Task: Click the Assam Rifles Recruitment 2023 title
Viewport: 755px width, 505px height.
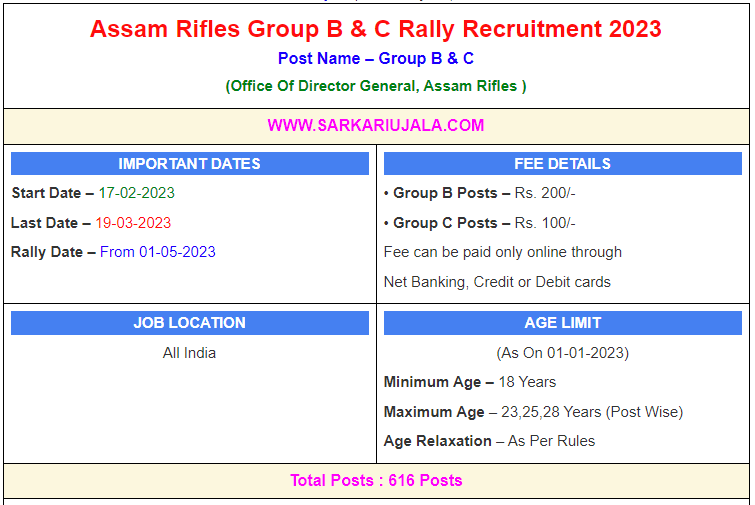Action: click(x=376, y=29)
